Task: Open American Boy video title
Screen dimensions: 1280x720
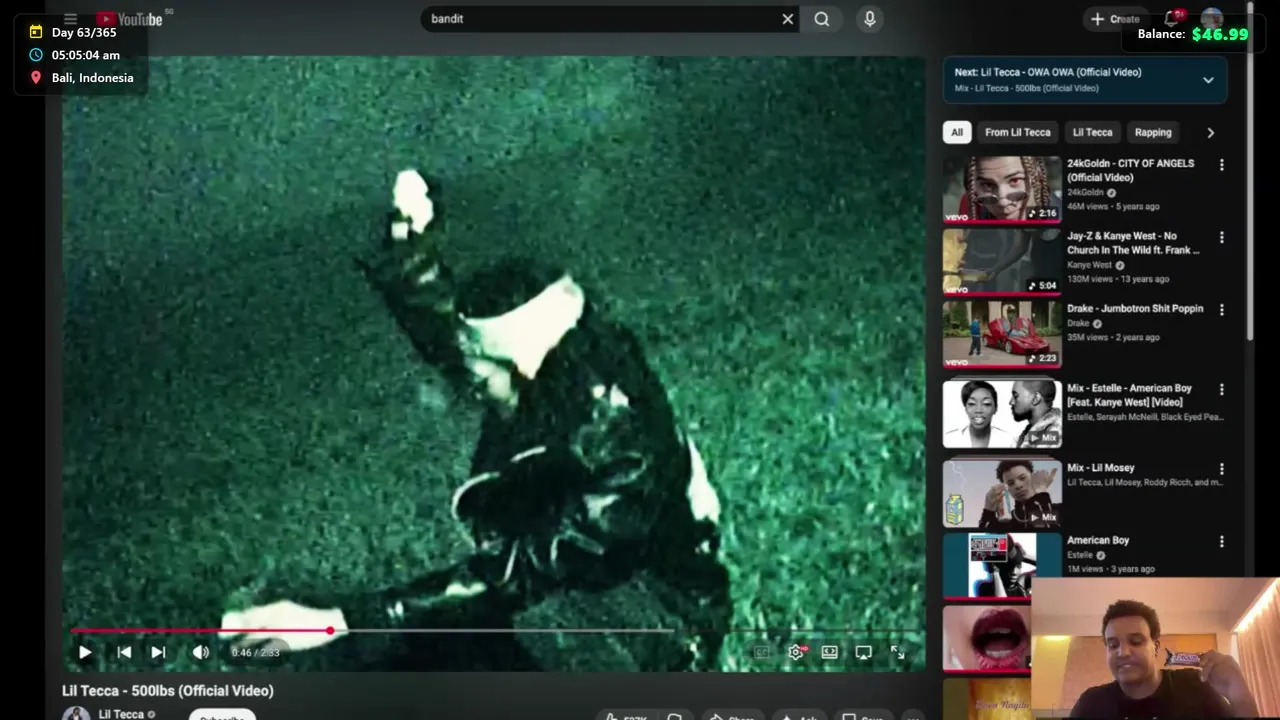Action: pyautogui.click(x=1098, y=540)
